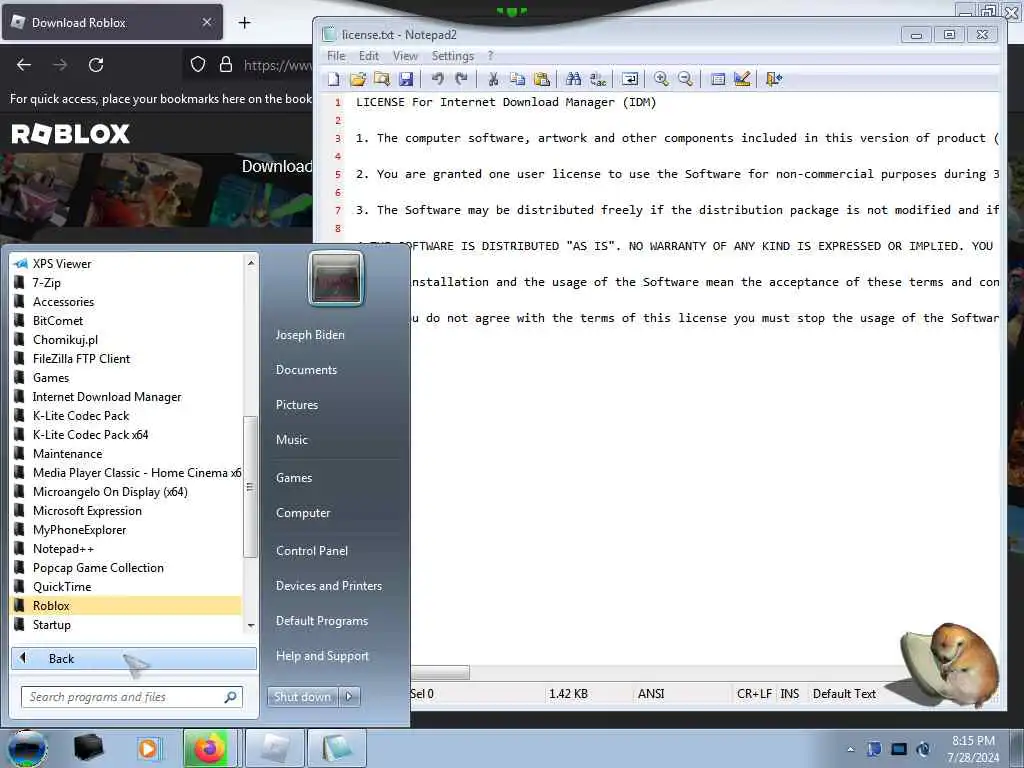Open Firefox from the taskbar
1024x768 pixels.
click(x=210, y=748)
